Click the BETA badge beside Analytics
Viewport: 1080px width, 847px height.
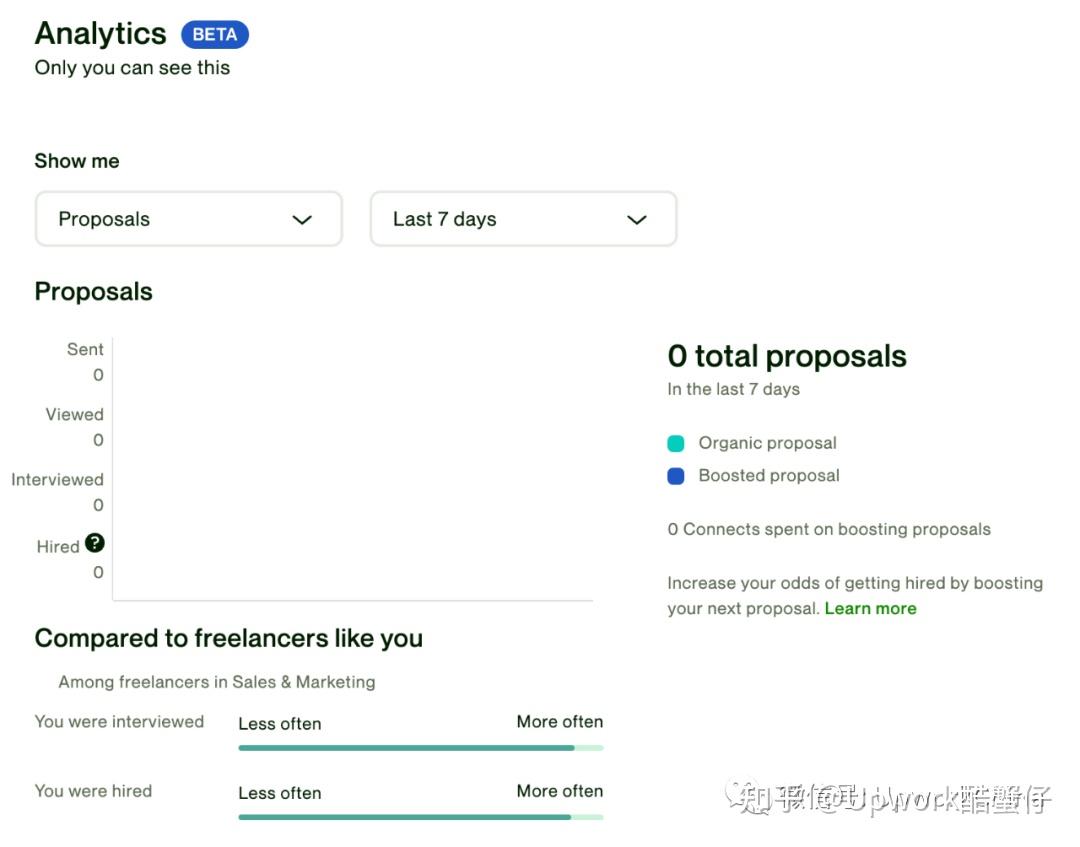click(x=214, y=34)
